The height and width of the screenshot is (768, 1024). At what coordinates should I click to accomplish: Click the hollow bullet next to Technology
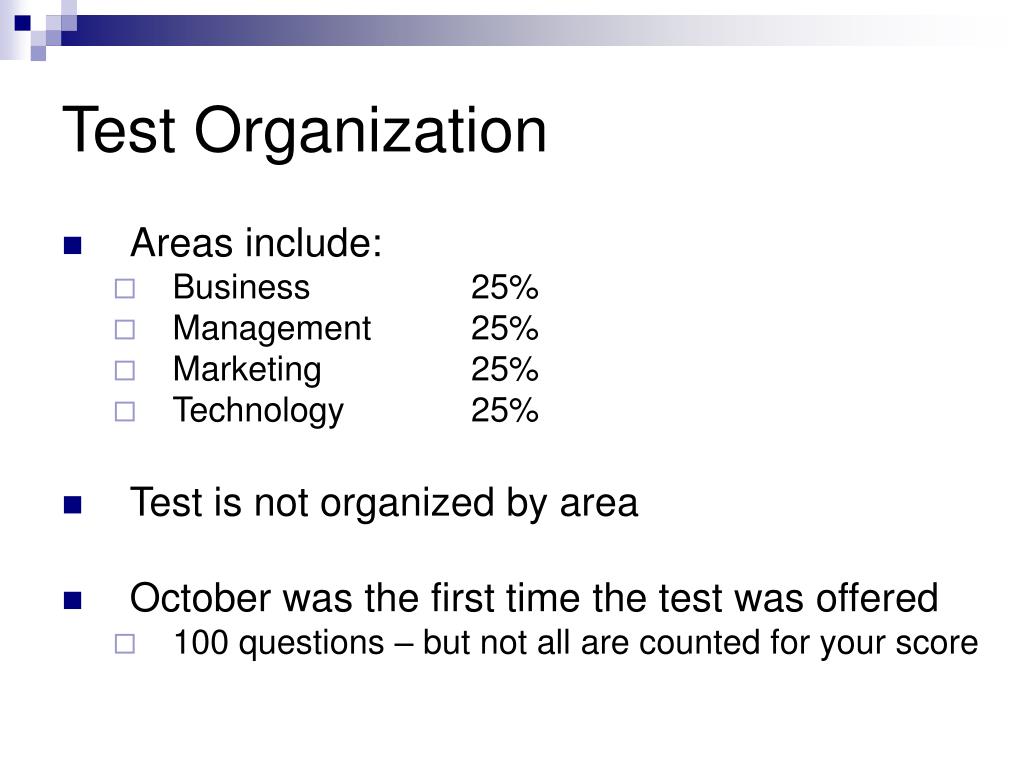pos(125,412)
